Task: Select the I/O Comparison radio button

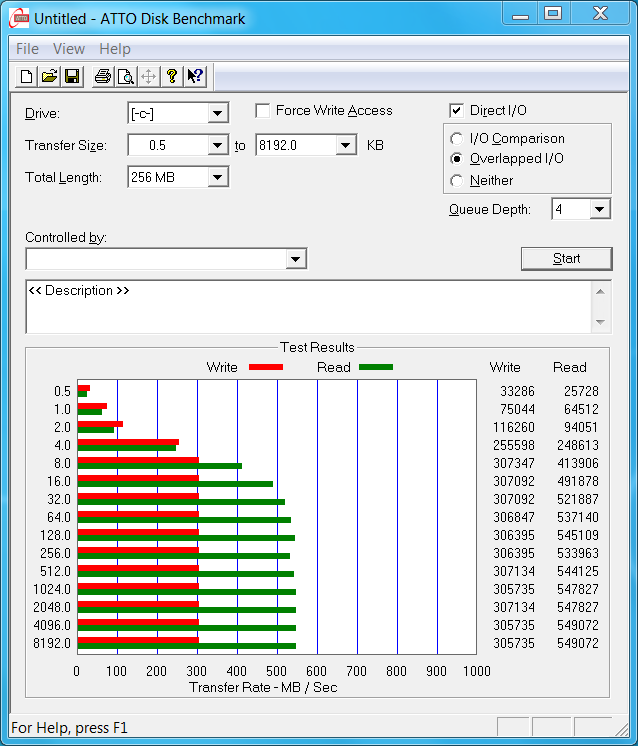Action: (x=456, y=138)
